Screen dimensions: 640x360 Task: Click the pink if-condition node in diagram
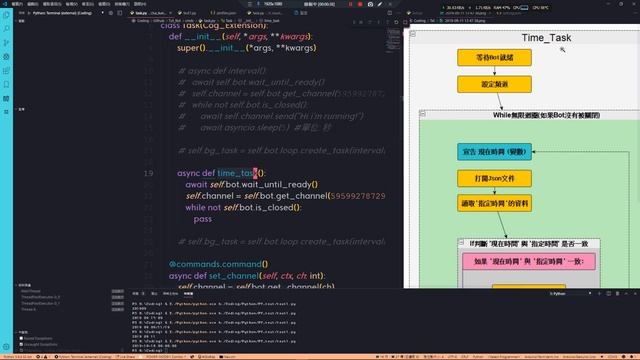pyautogui.click(x=529, y=261)
